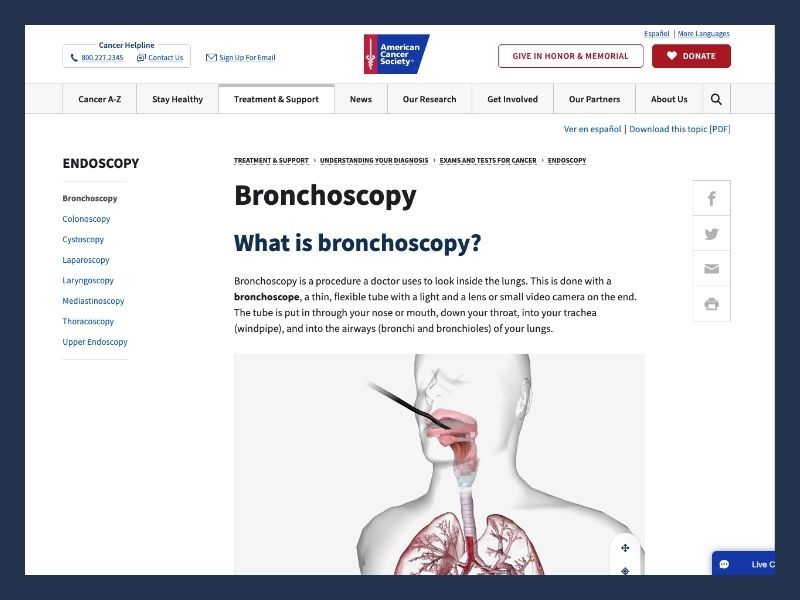
Task: Email this page using envelope icon
Action: (x=711, y=269)
